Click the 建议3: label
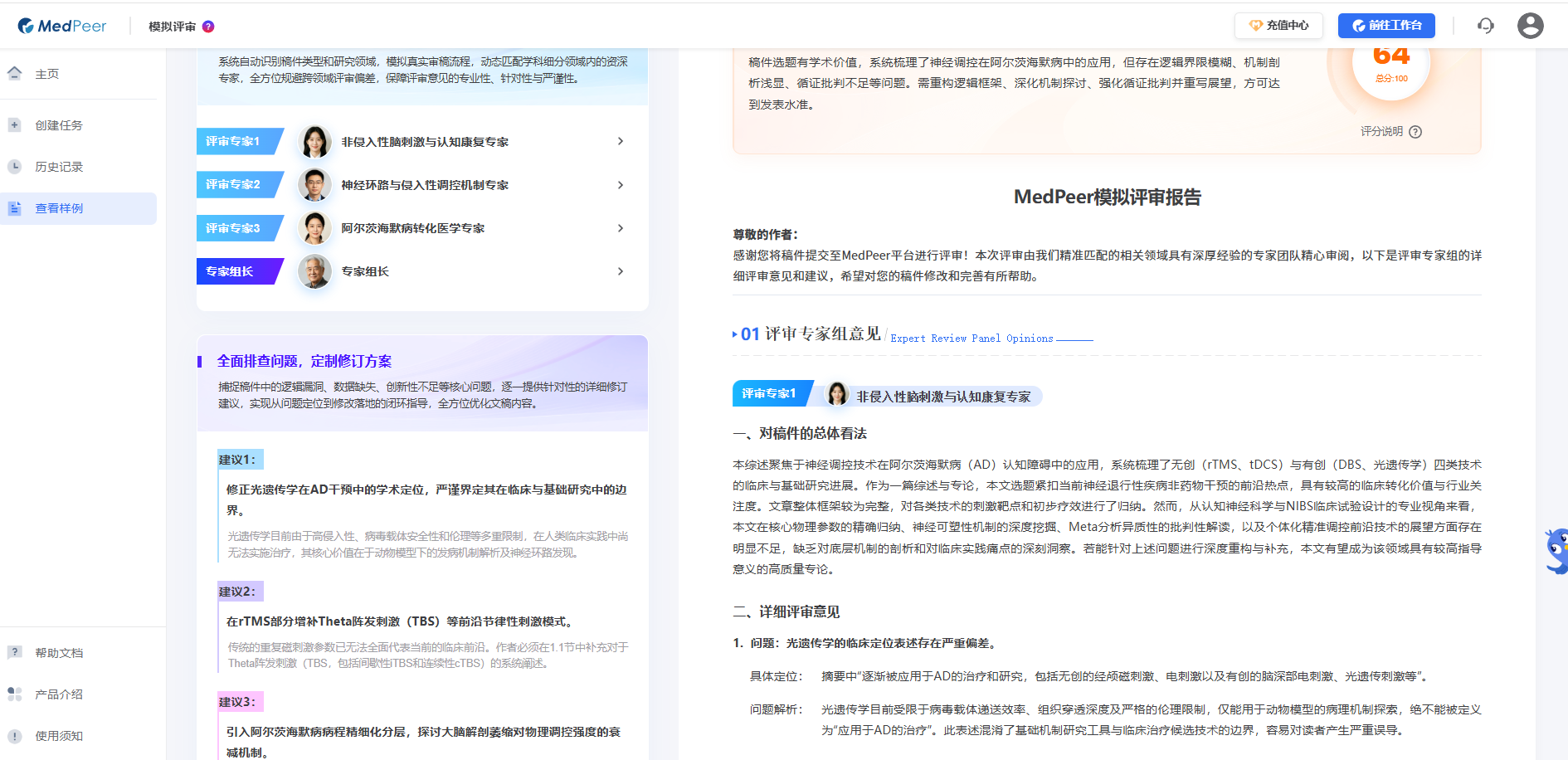This screenshot has height=760, width=1568. (x=240, y=702)
